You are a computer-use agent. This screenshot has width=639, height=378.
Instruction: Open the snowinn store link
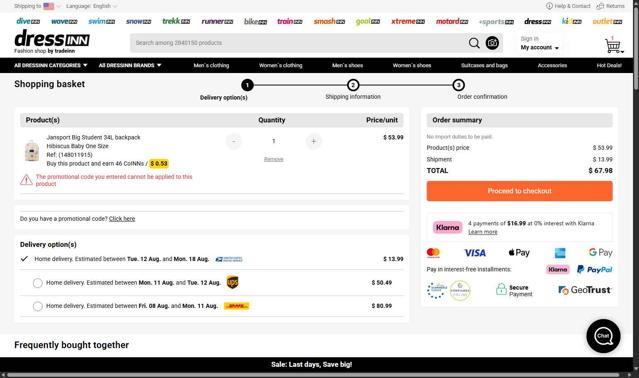click(139, 21)
